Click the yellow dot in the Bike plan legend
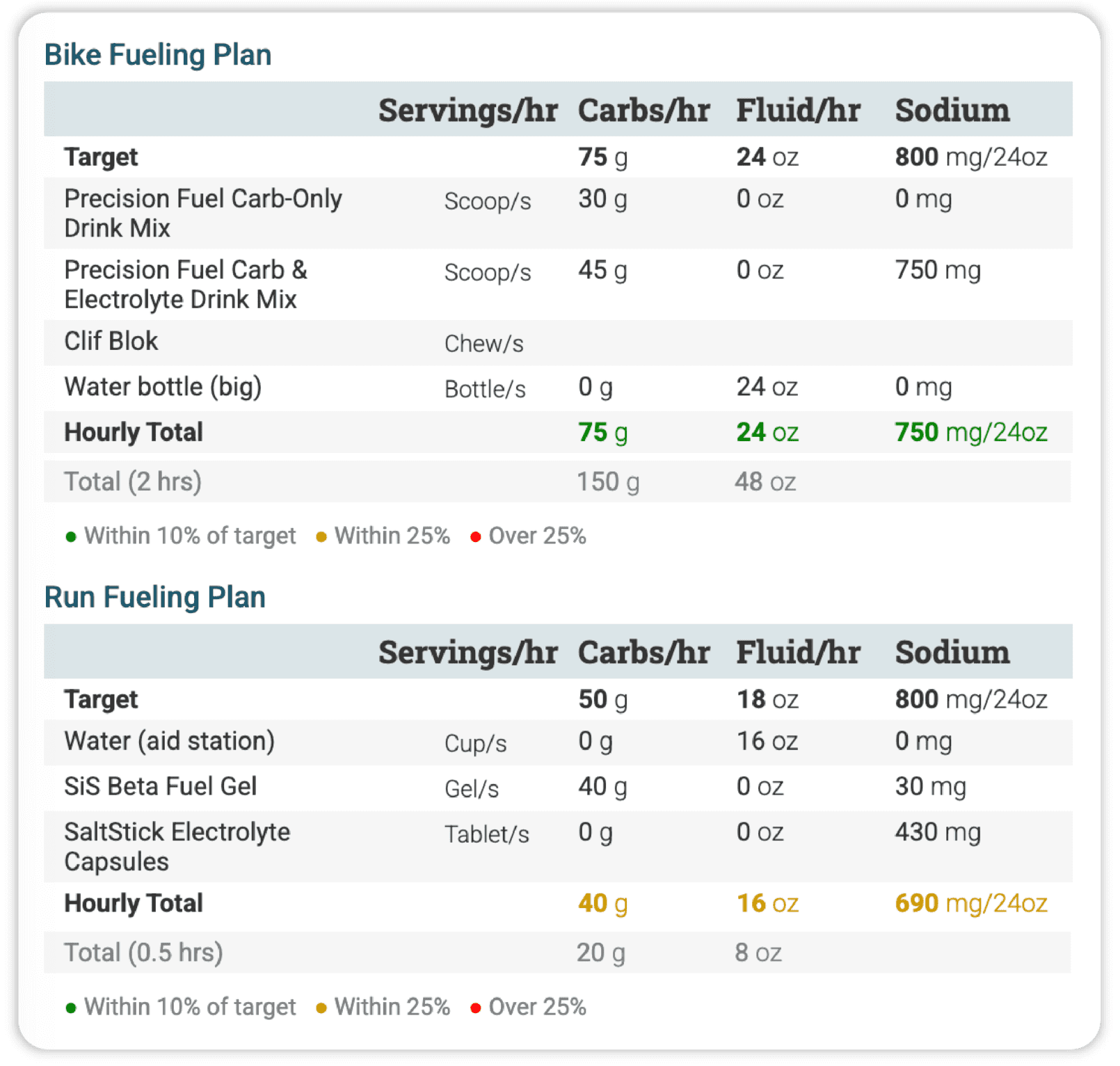 tap(321, 537)
